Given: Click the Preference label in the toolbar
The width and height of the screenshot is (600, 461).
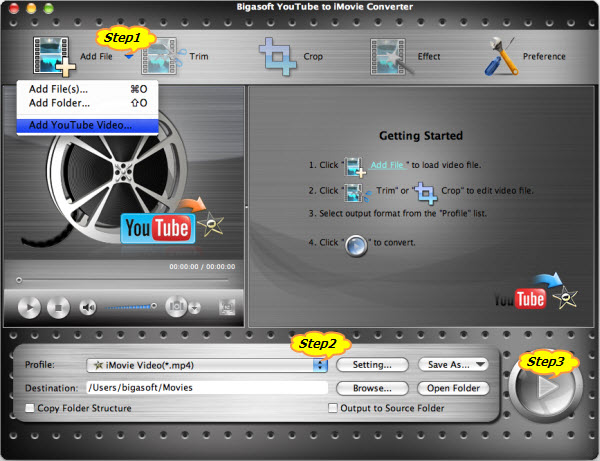Looking at the screenshot, I should (x=544, y=56).
